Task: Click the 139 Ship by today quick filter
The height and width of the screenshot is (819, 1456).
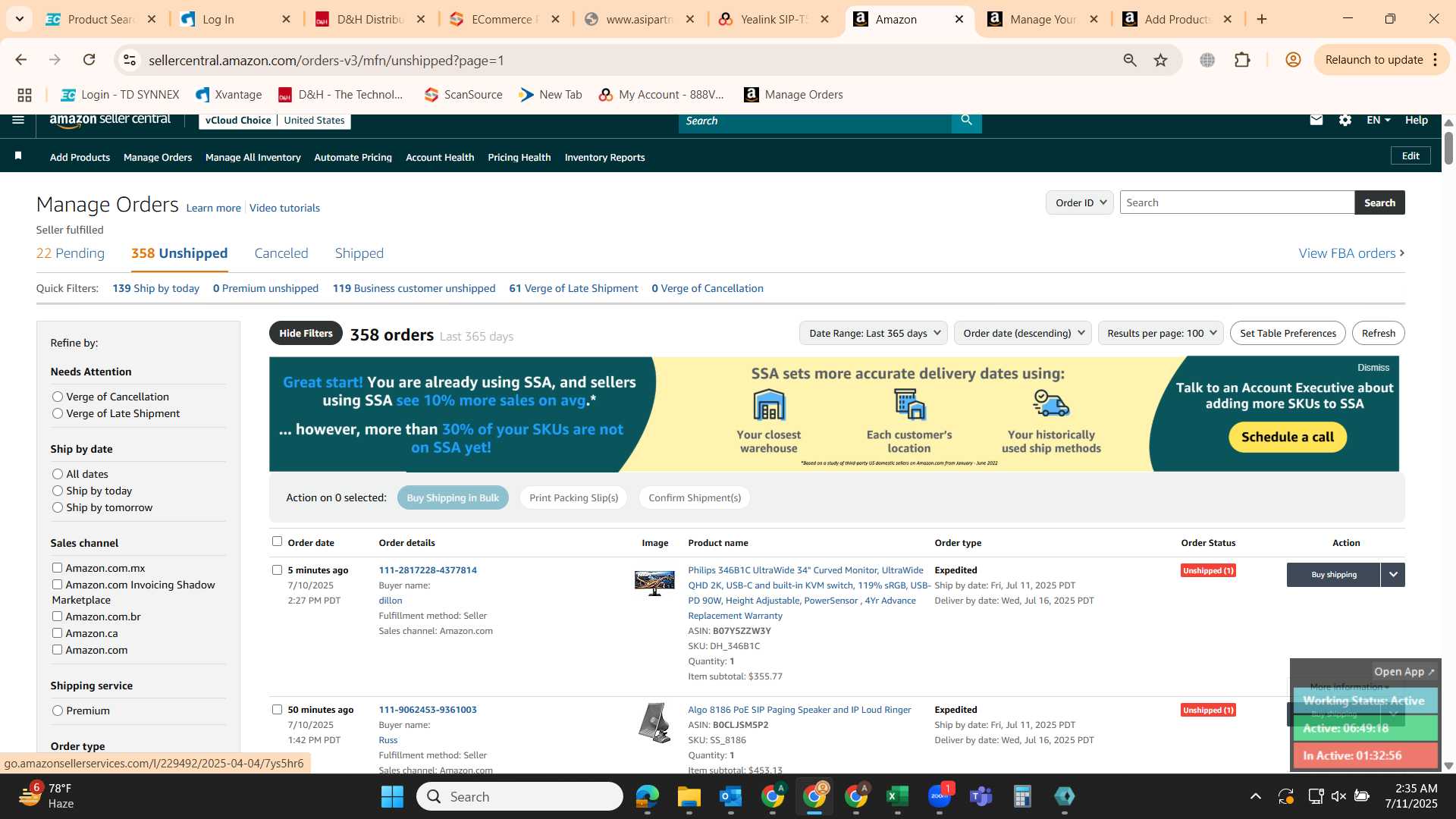Action: [155, 288]
